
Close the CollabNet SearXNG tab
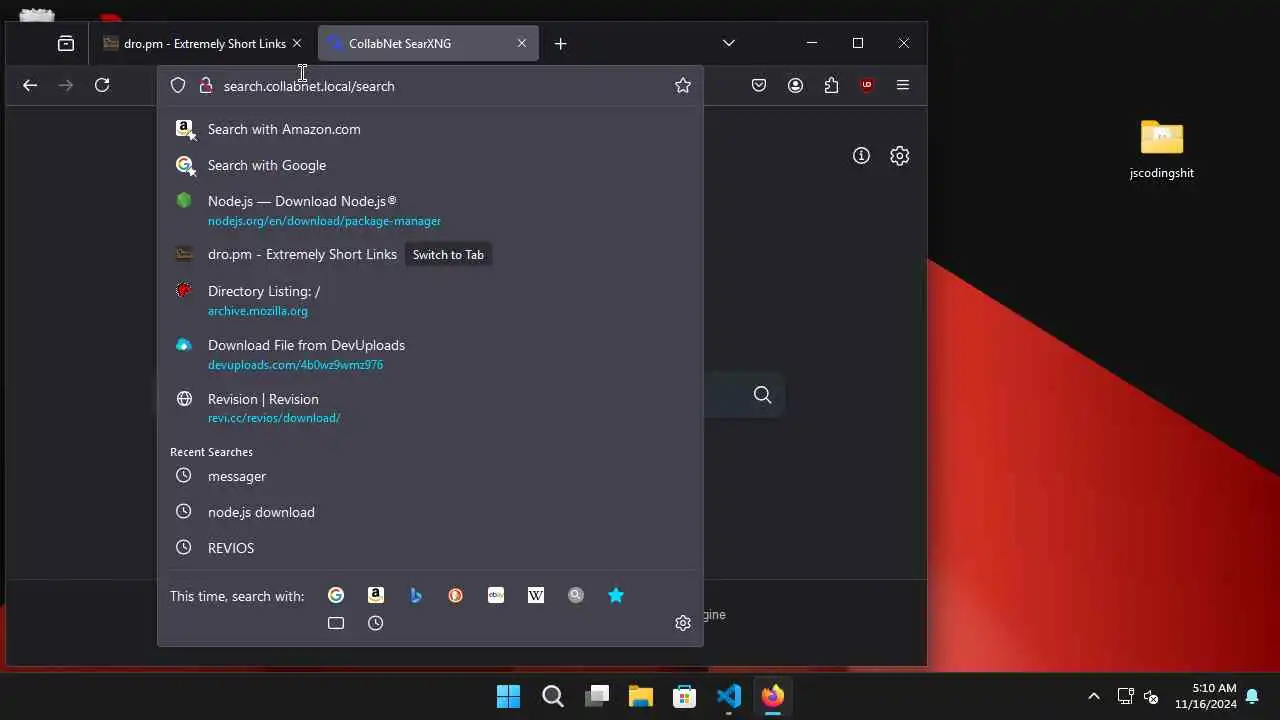(x=522, y=43)
